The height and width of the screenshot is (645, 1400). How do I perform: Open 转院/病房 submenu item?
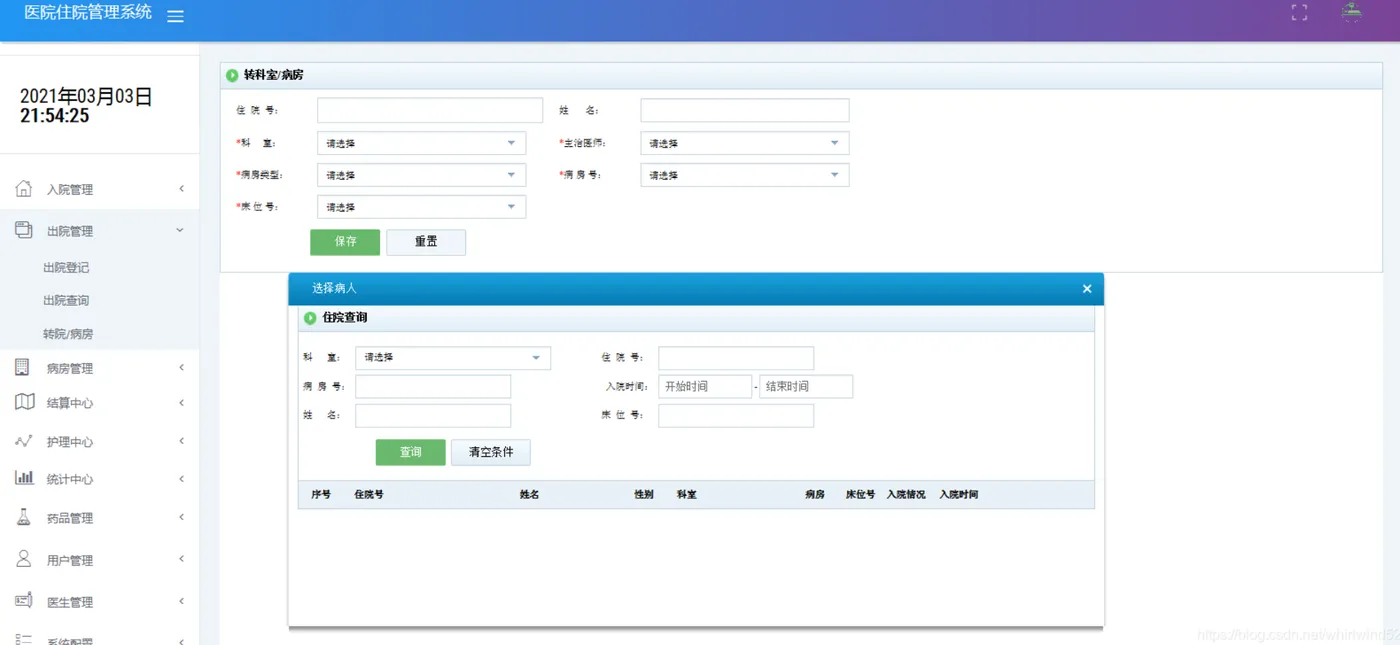click(68, 334)
